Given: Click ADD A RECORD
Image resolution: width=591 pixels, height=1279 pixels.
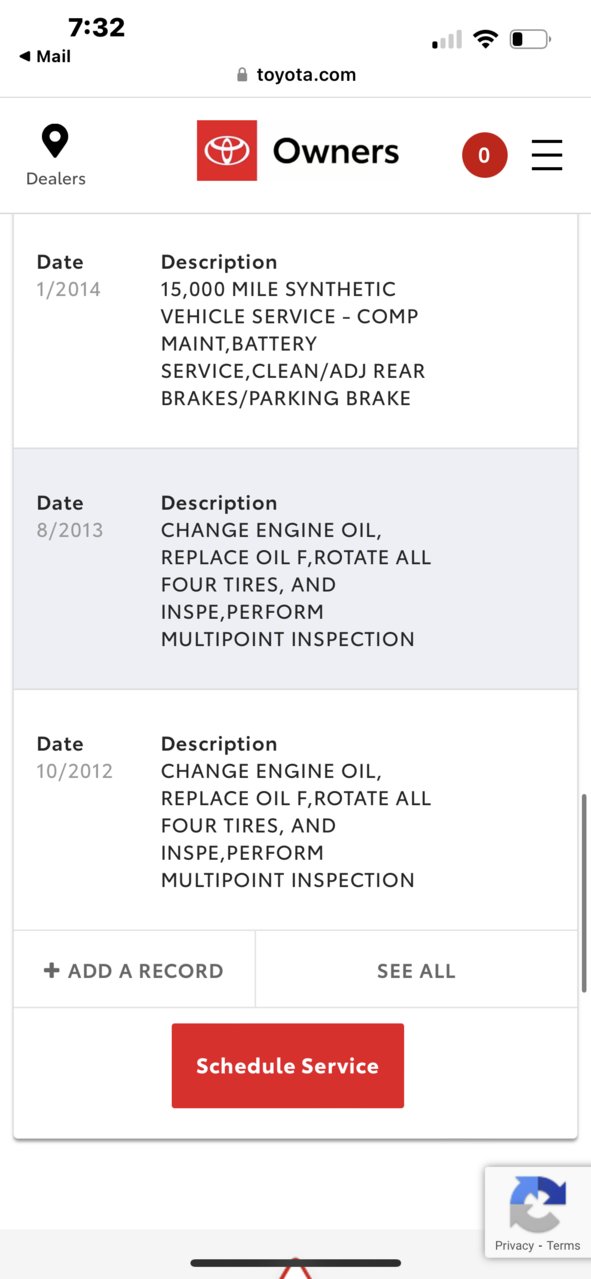Looking at the screenshot, I should (x=134, y=970).
